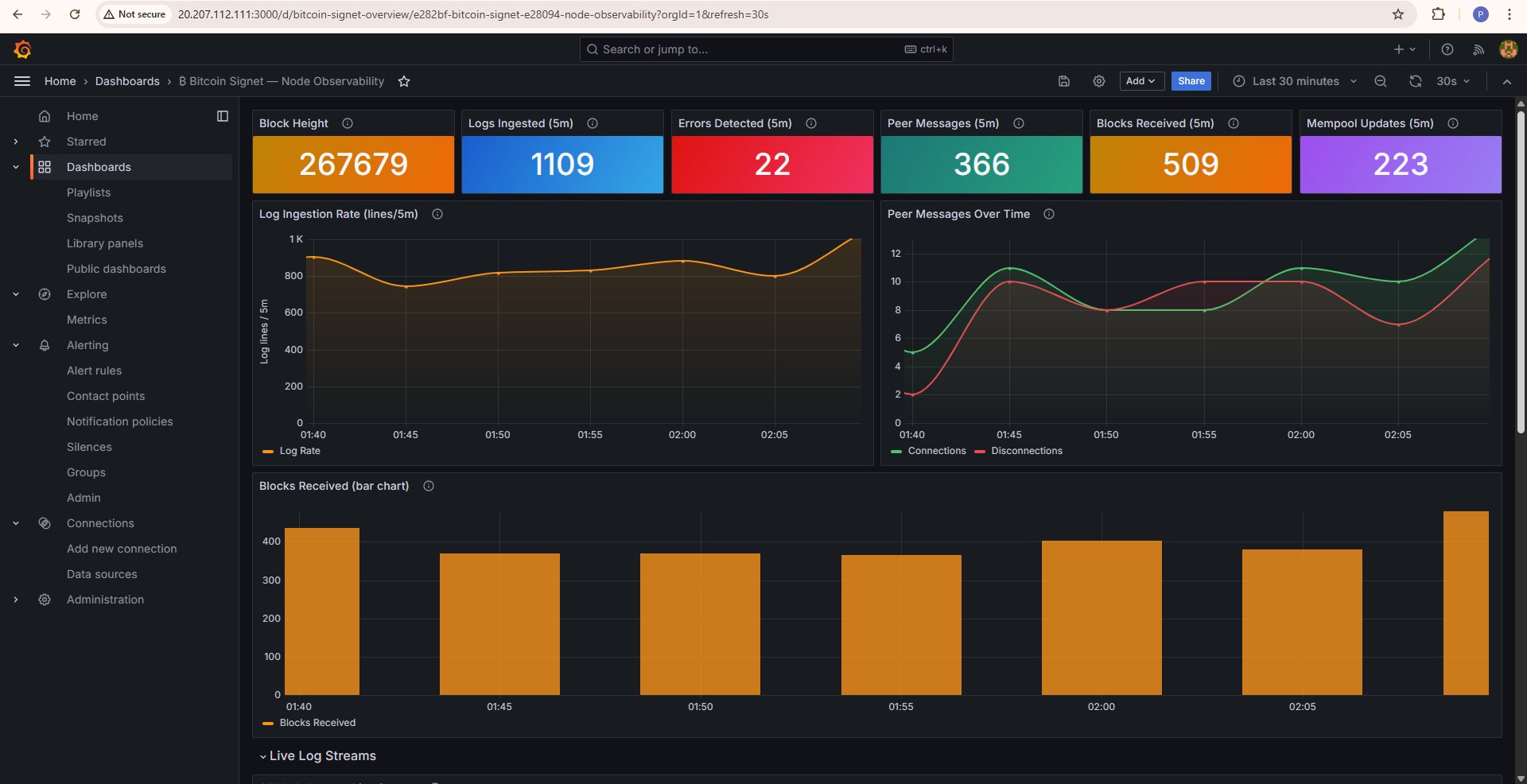Open the Add dropdown
This screenshot has height=784, width=1527.
pos(1141,81)
